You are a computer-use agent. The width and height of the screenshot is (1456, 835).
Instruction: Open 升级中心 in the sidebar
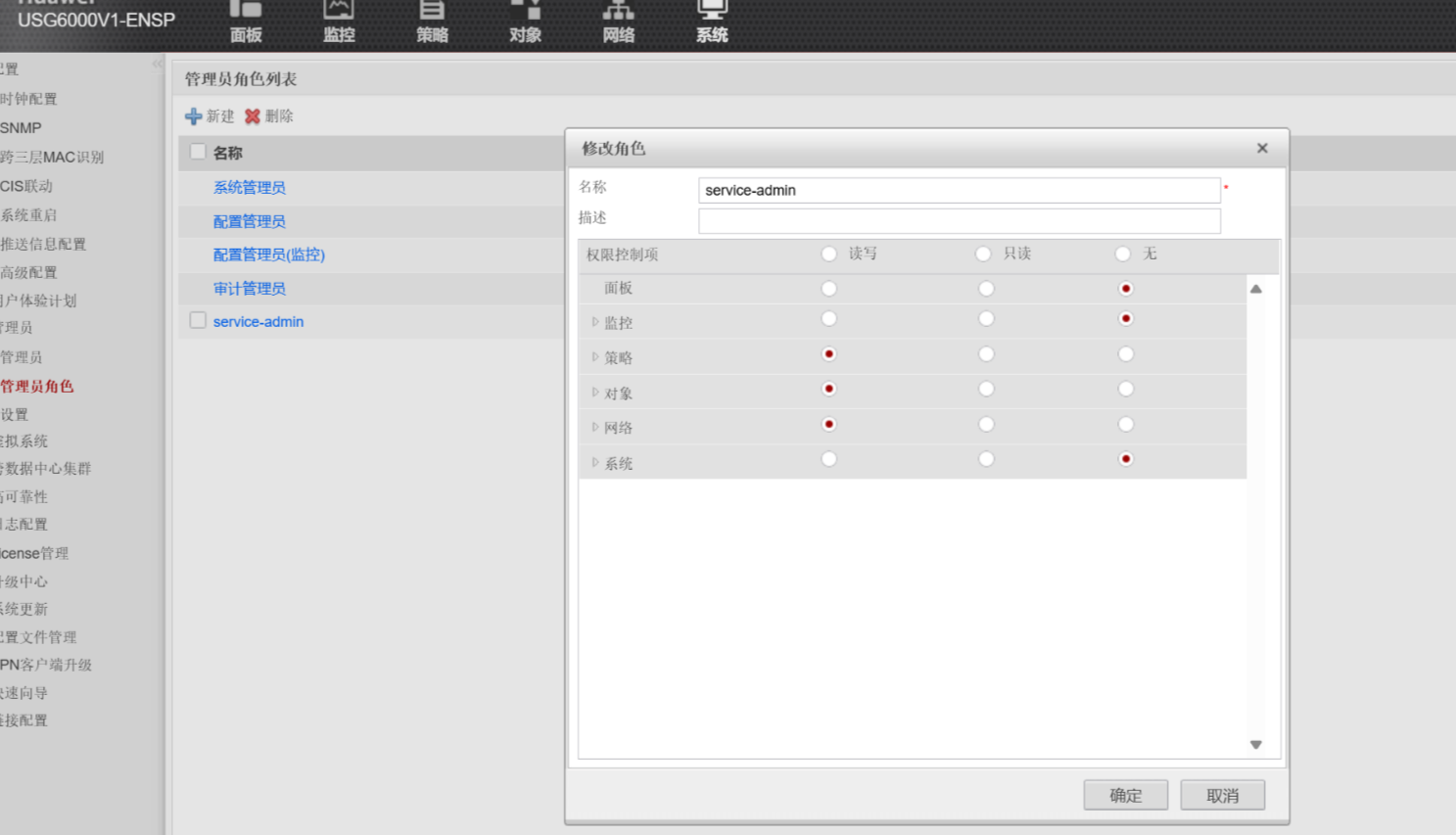click(23, 581)
